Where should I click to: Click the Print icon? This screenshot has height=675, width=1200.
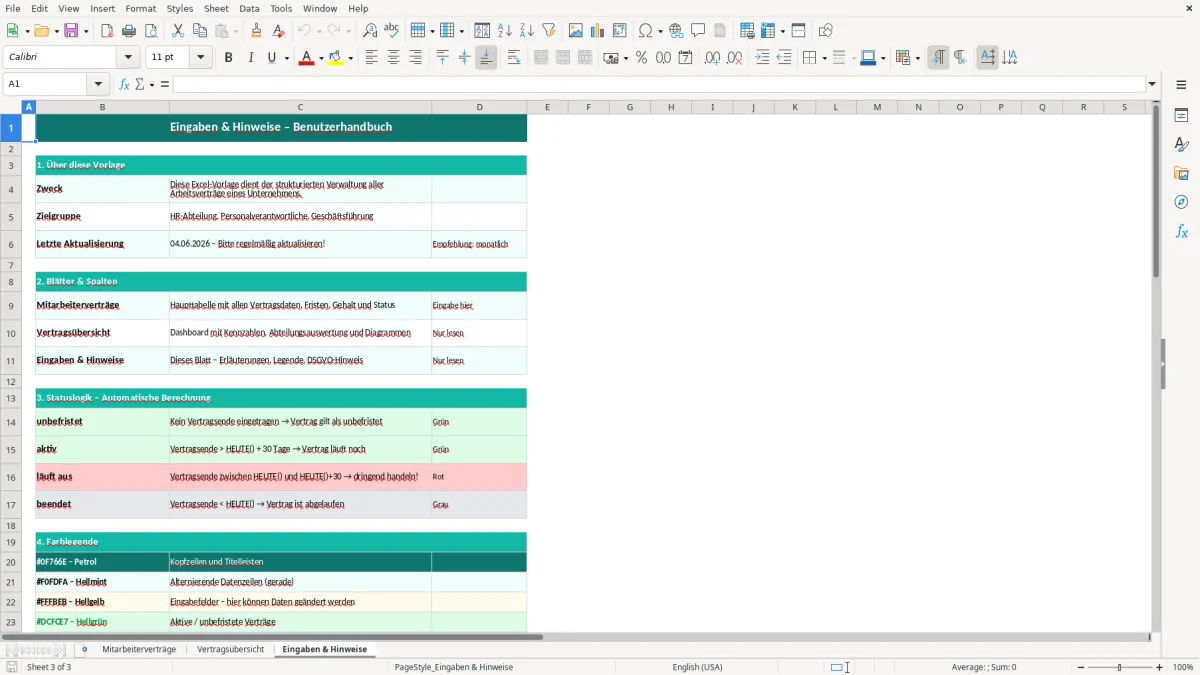(x=129, y=31)
